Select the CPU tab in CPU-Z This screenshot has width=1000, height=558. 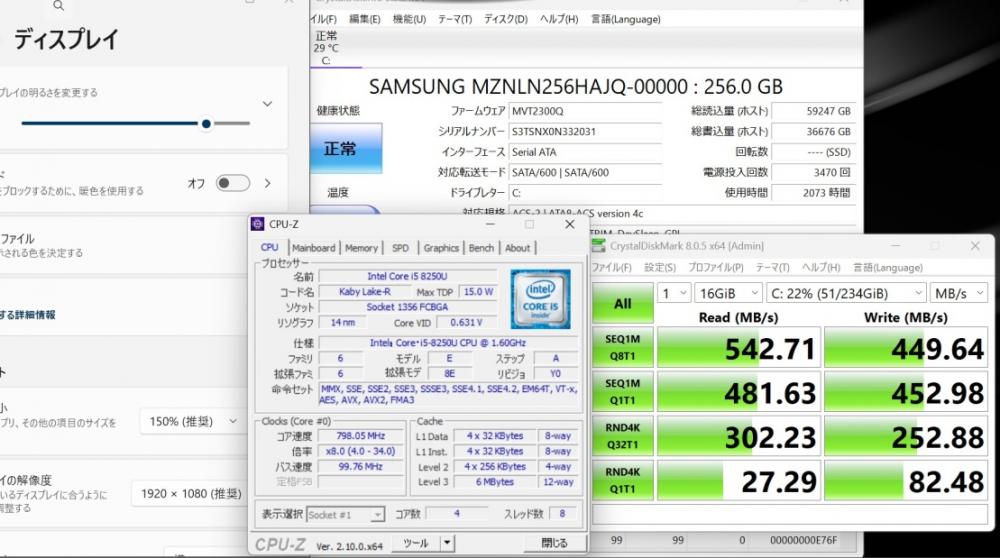point(270,247)
